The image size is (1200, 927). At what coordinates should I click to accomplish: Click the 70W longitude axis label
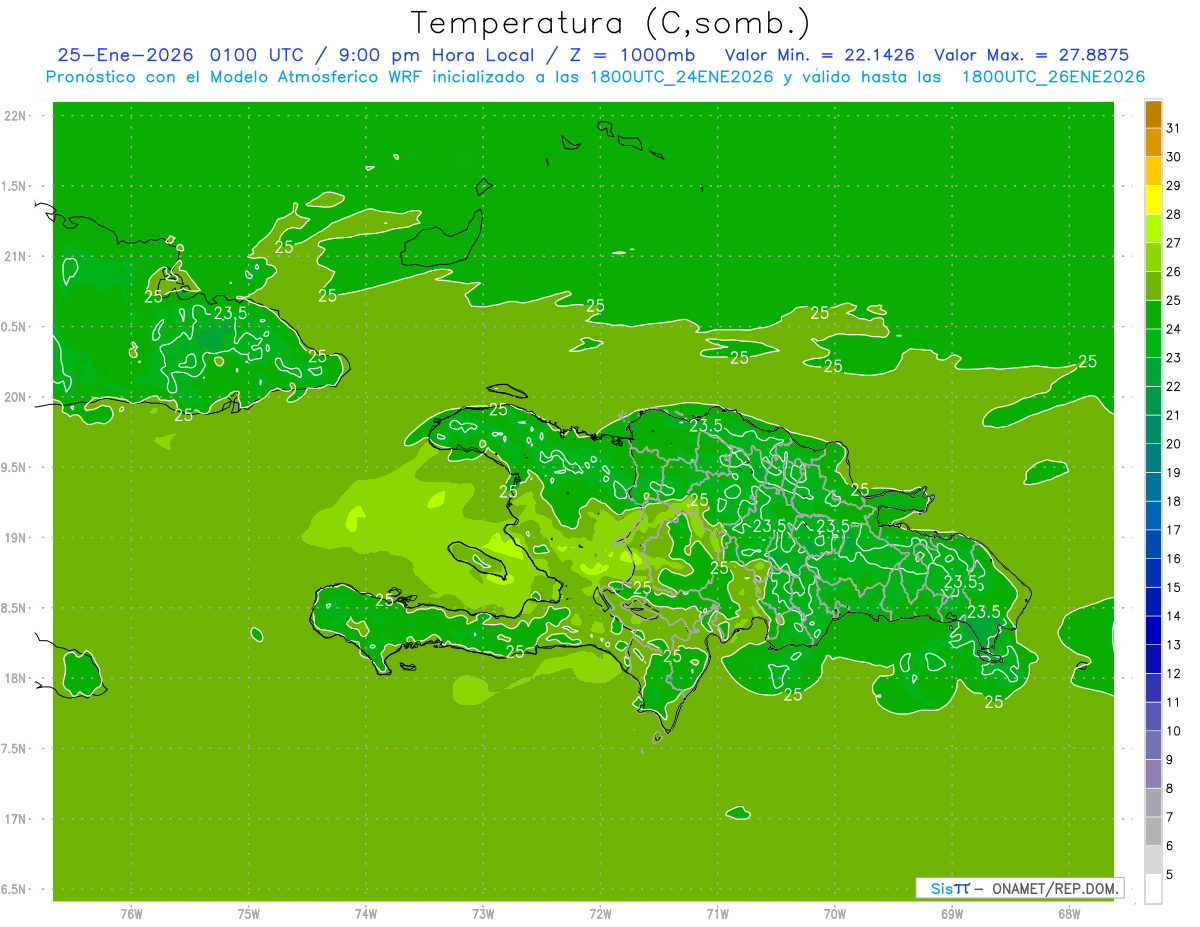click(x=835, y=914)
